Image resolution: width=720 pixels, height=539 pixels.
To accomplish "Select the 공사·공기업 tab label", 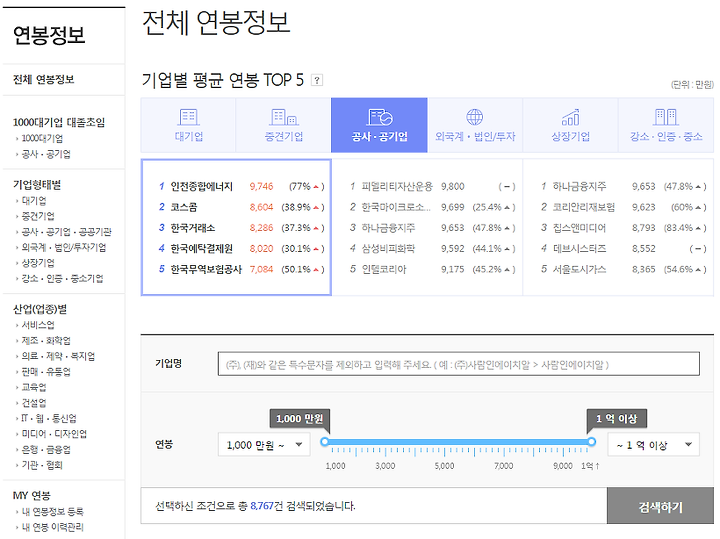I will 379,136.
